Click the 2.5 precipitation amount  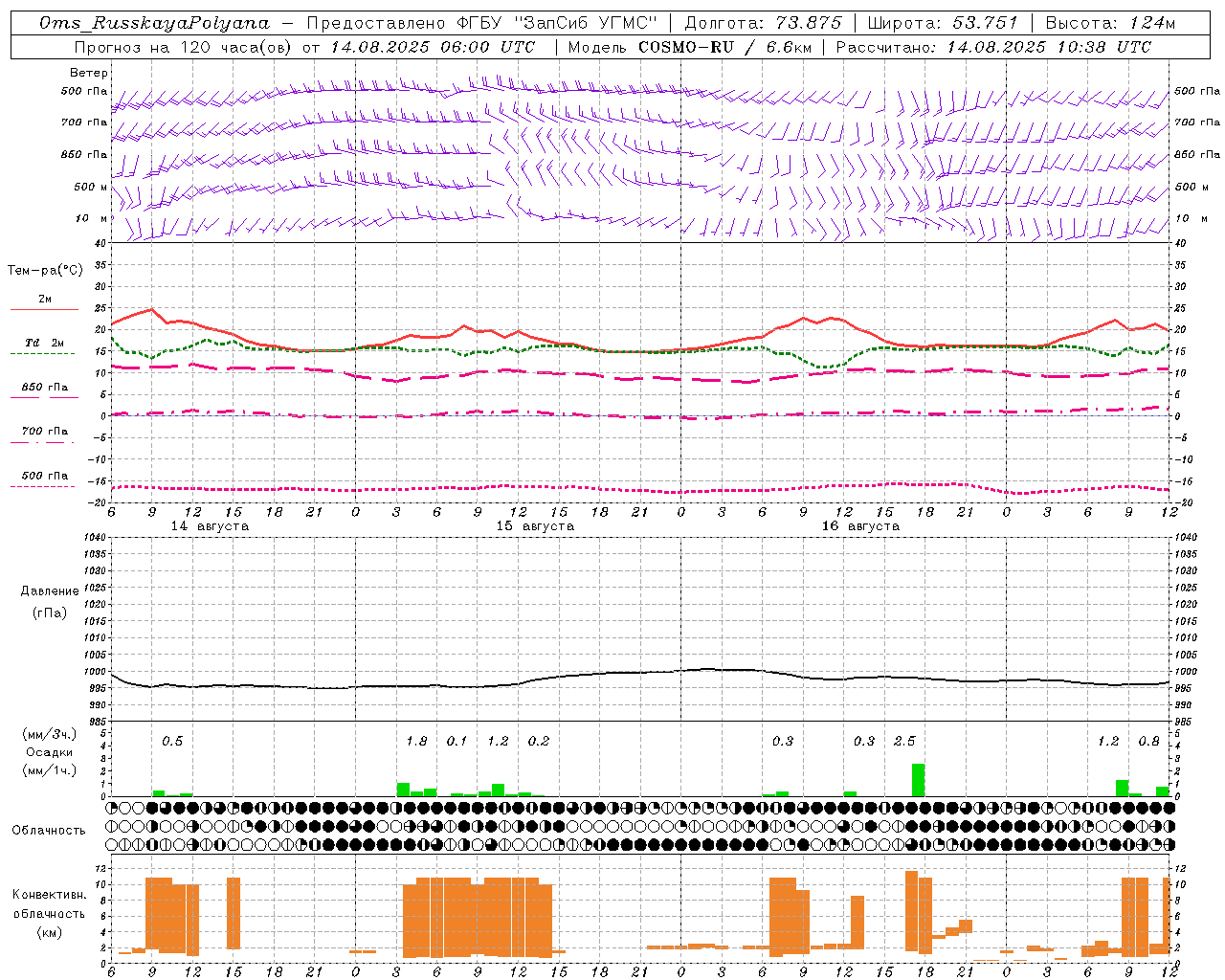[x=904, y=741]
